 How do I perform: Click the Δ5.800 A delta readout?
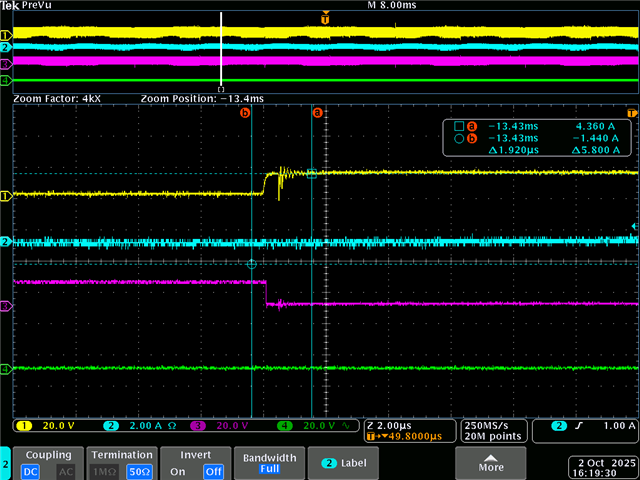(x=596, y=150)
